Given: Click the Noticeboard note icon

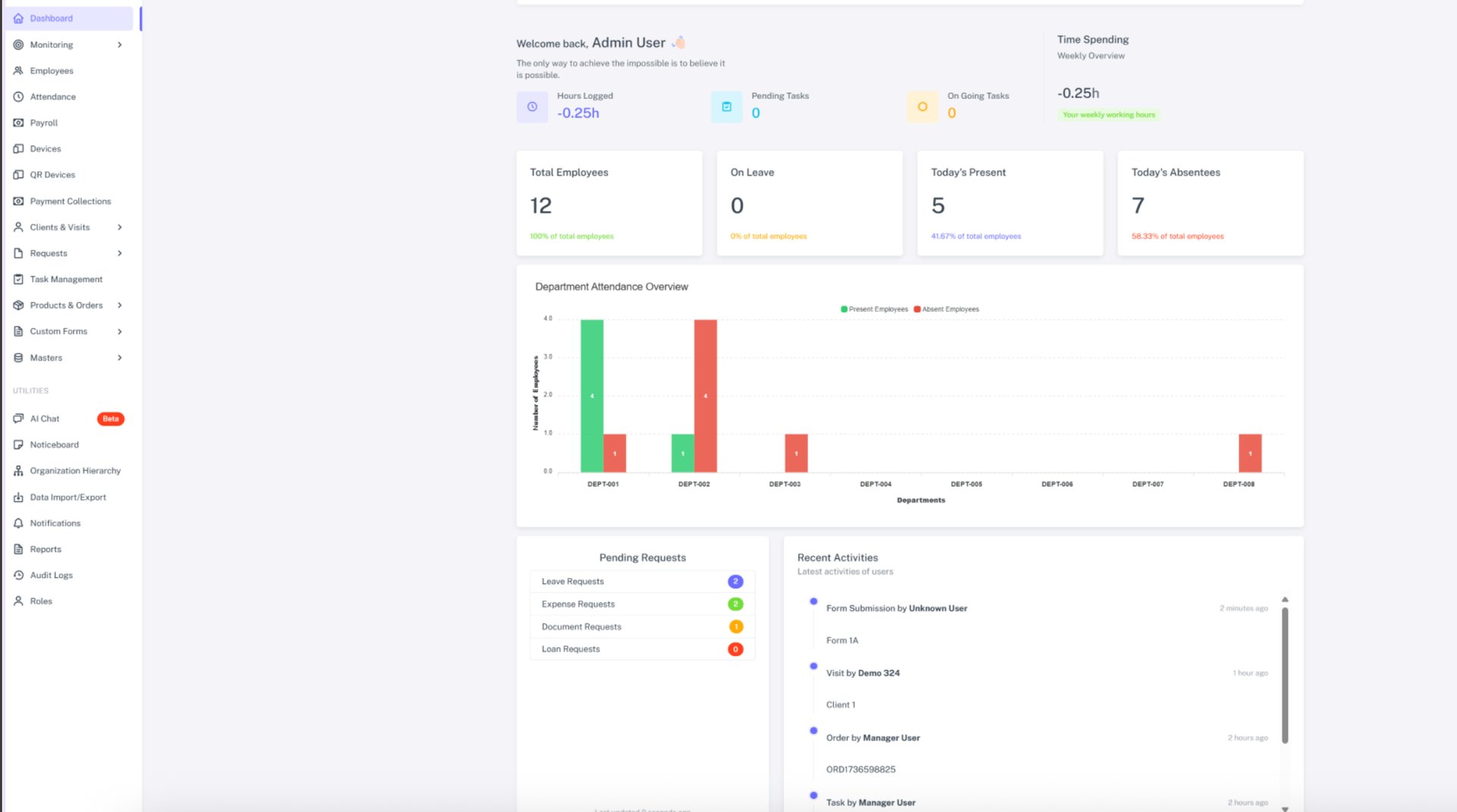Looking at the screenshot, I should point(18,445).
